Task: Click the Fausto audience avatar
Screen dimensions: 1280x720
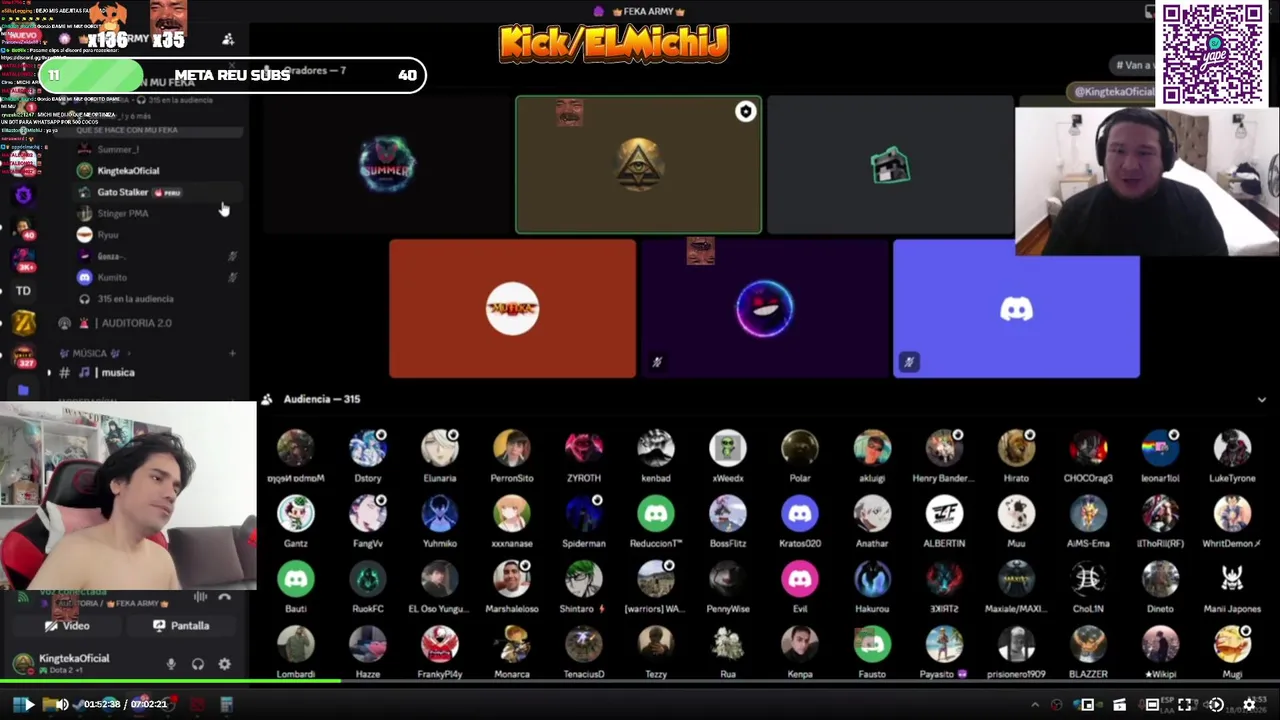Action: (x=872, y=645)
